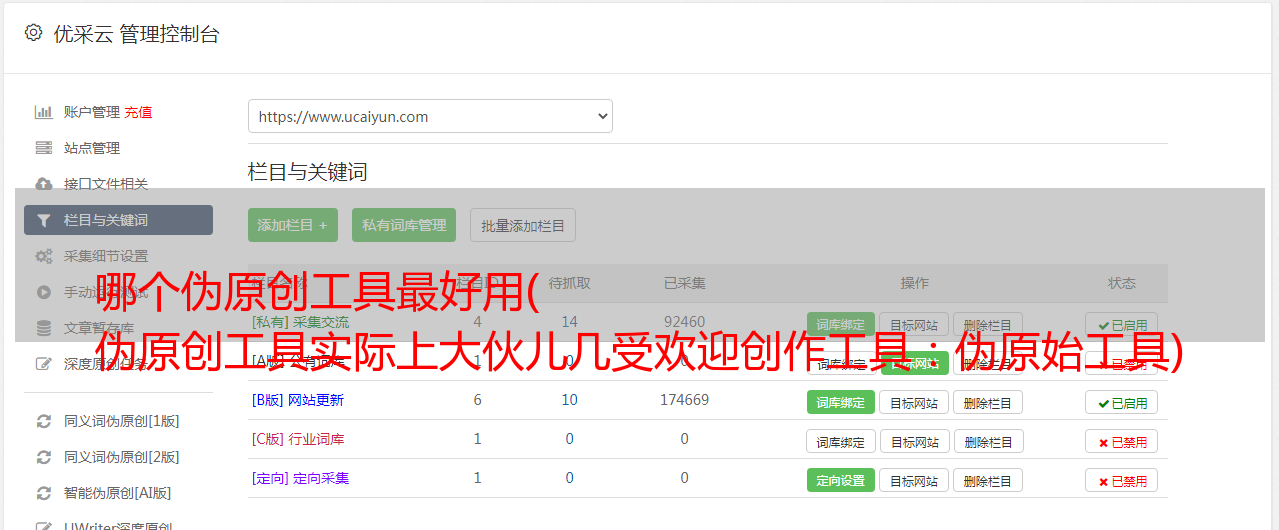
Task: Click the 栏目与关键词 page heading
Action: pos(308,172)
